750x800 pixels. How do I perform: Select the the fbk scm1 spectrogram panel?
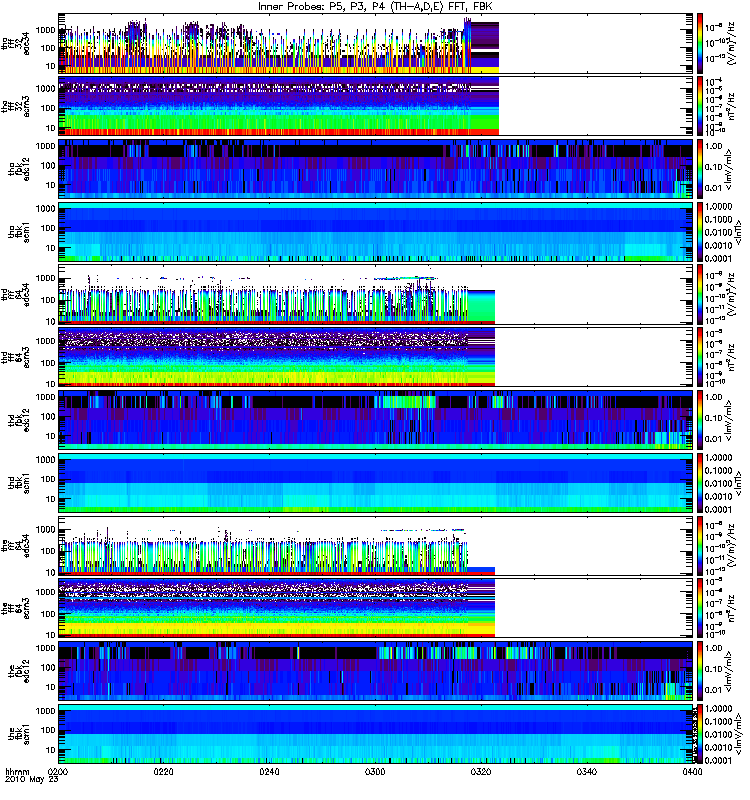tap(376, 734)
